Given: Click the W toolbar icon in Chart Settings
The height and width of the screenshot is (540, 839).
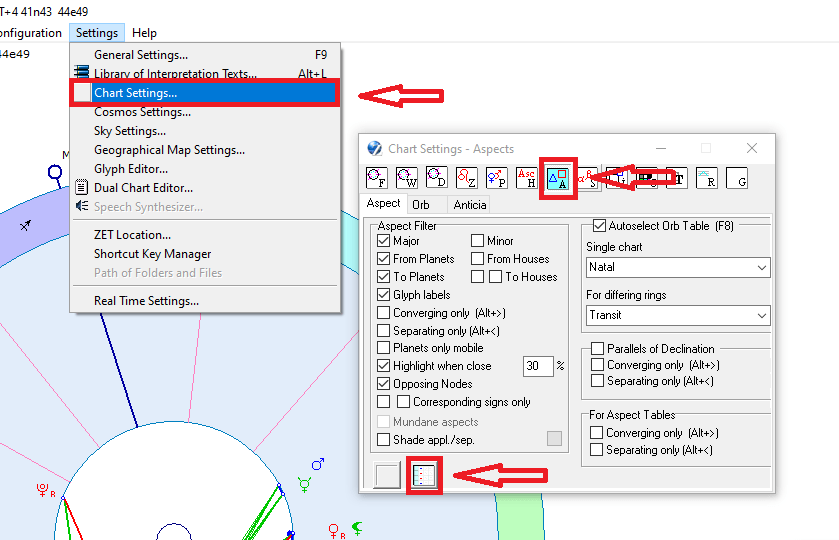Looking at the screenshot, I should (407, 178).
